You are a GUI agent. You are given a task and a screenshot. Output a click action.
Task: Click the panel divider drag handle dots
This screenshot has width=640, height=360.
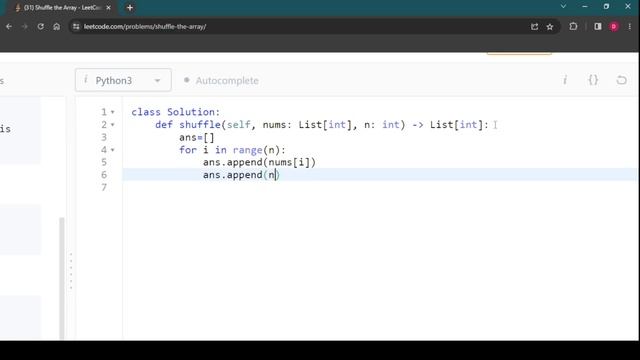click(71, 271)
